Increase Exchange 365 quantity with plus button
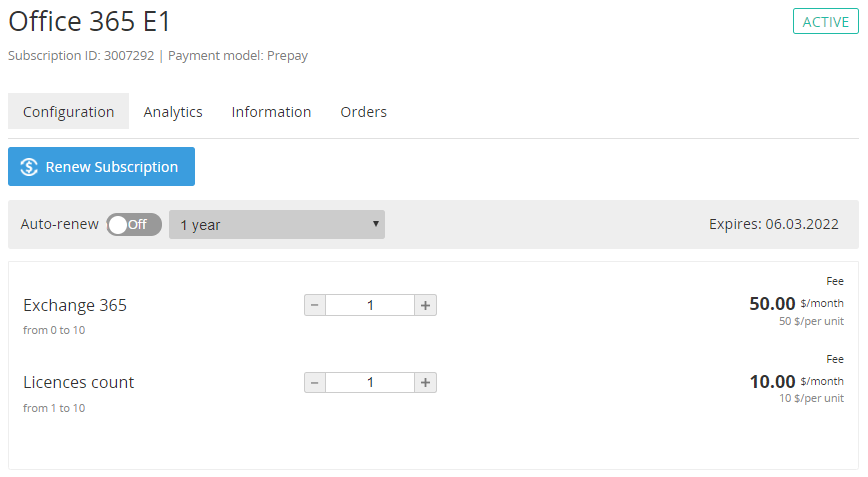This screenshot has width=868, height=477. coord(425,305)
